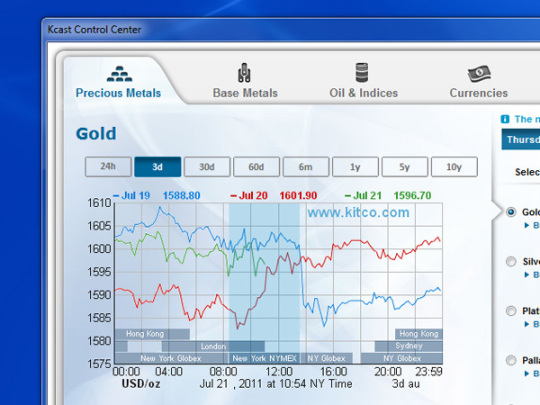Screen dimensions: 540x405
Task: Select the 1y chart range
Action: coord(355,167)
